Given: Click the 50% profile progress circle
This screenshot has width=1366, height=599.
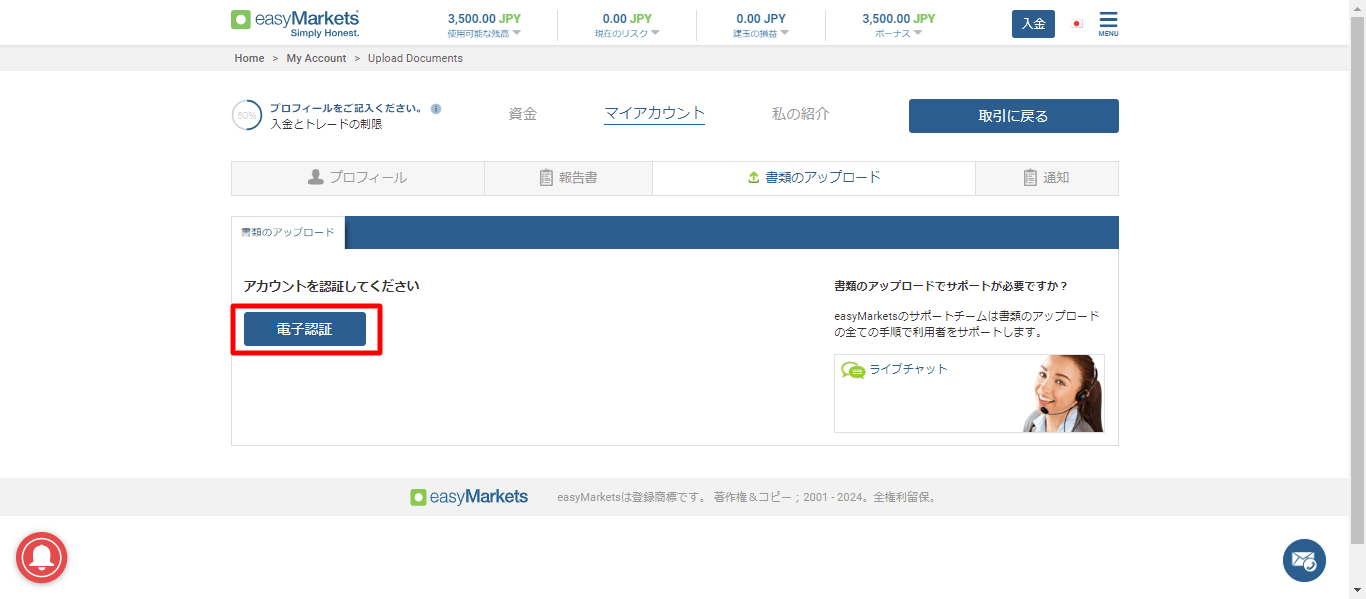Looking at the screenshot, I should tap(247, 116).
